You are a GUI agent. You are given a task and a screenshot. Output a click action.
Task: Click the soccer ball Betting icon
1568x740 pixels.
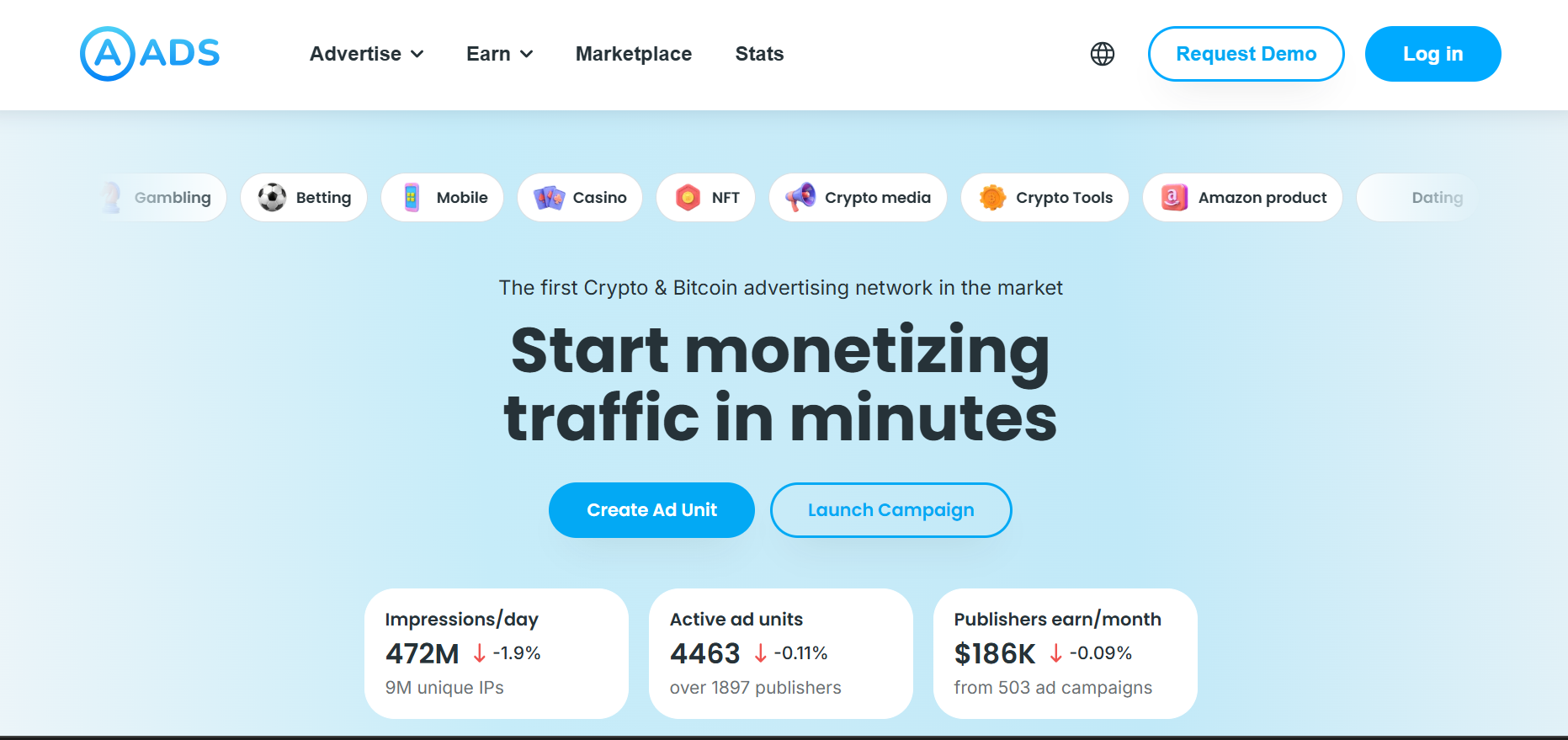click(271, 197)
